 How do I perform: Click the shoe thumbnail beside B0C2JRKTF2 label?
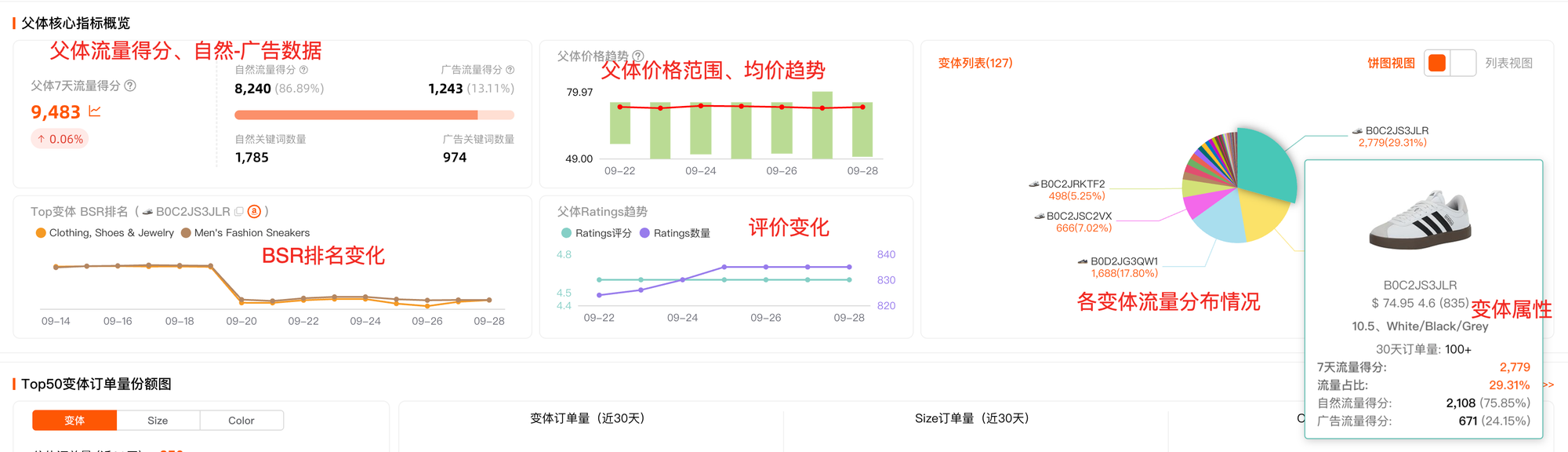pyautogui.click(x=1033, y=184)
